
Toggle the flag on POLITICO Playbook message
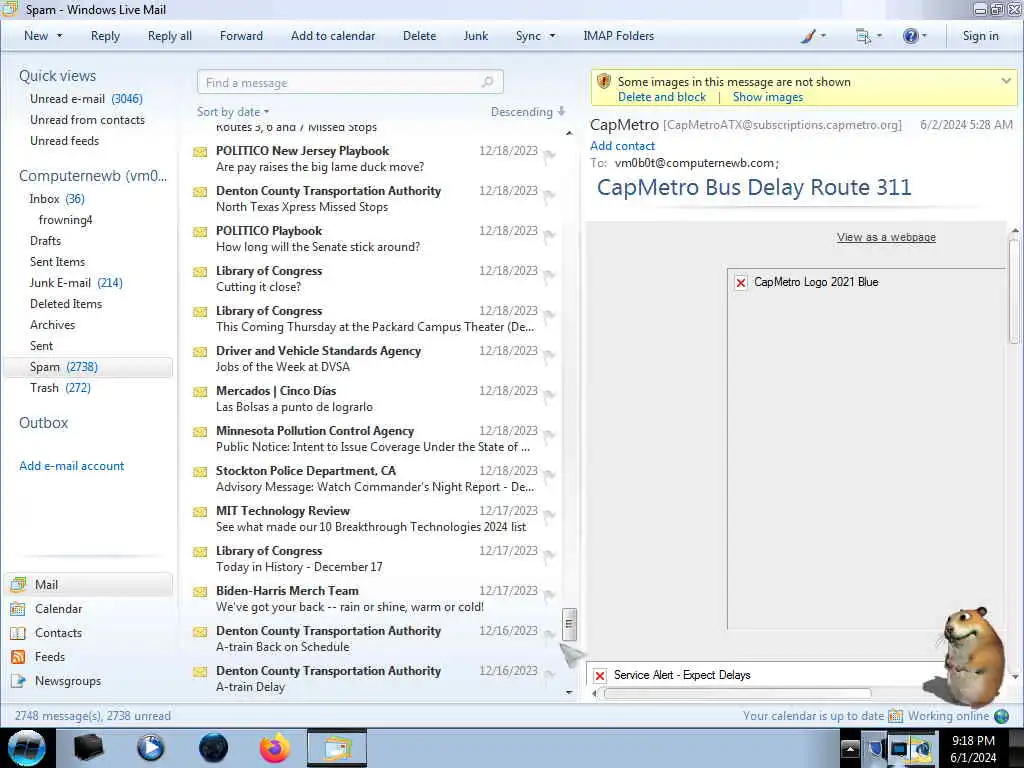pos(549,235)
